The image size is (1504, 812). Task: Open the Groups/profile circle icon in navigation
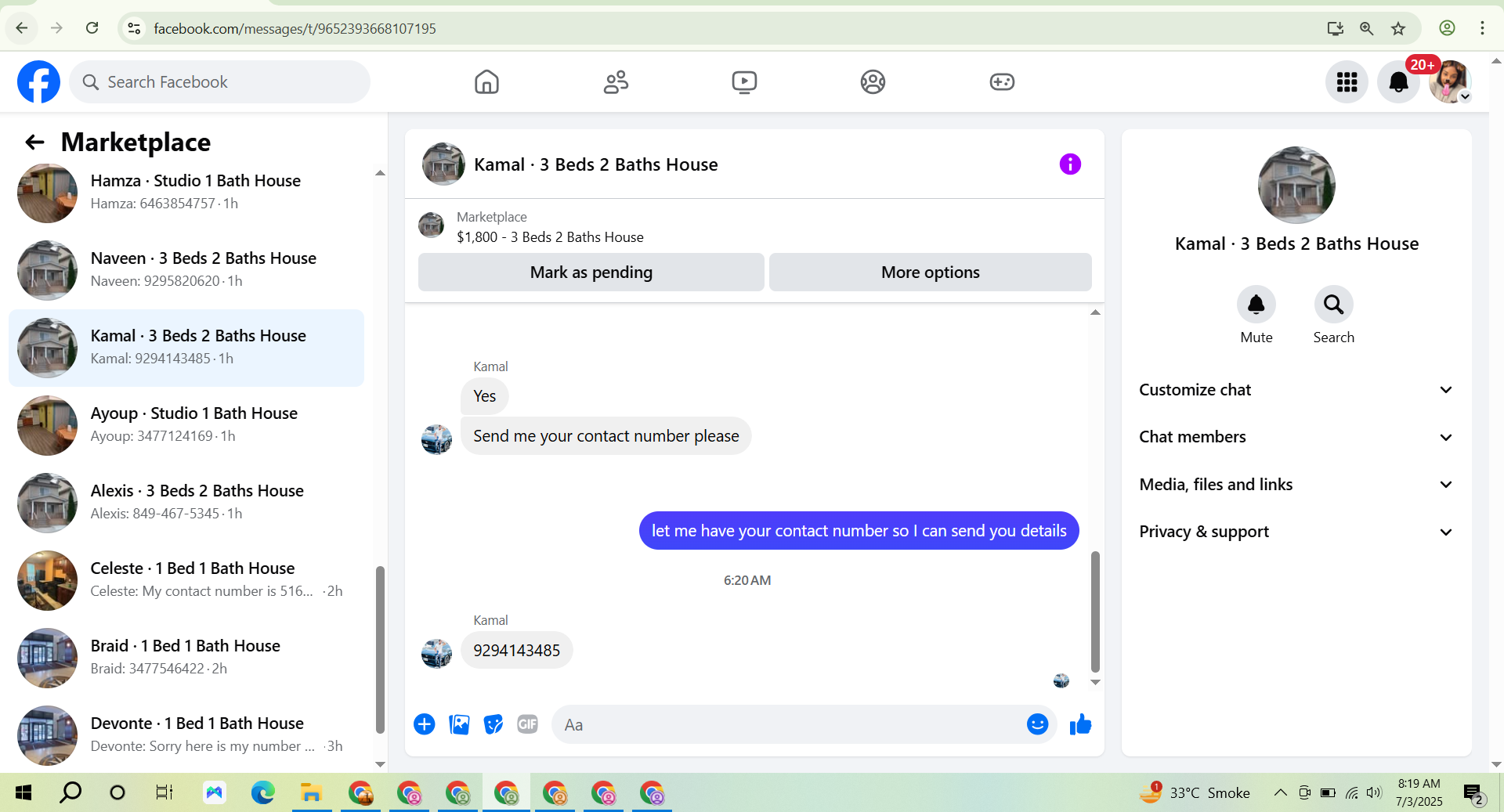(873, 81)
